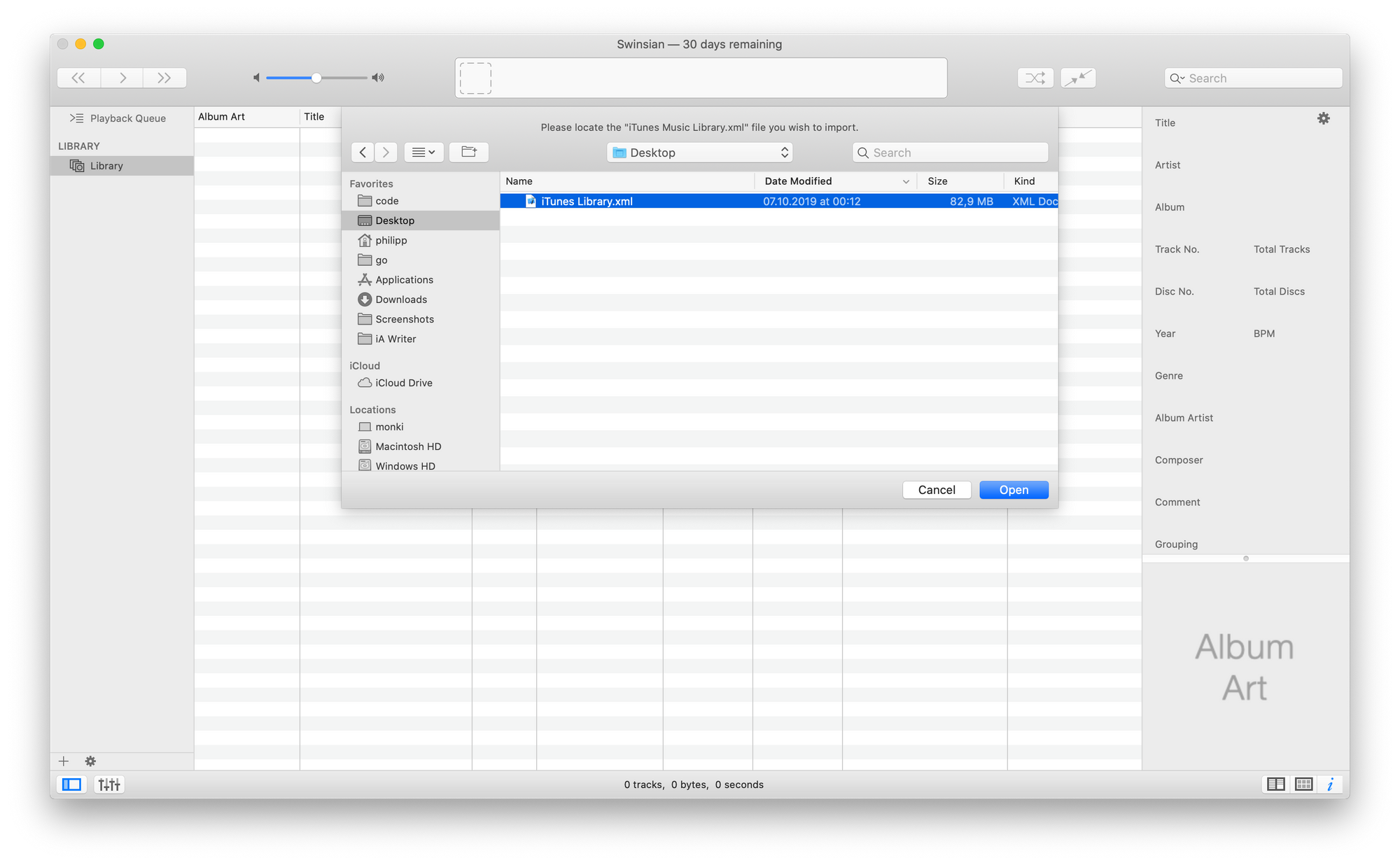The height and width of the screenshot is (865, 1400).
Task: Drag the volume slider control
Action: click(317, 77)
